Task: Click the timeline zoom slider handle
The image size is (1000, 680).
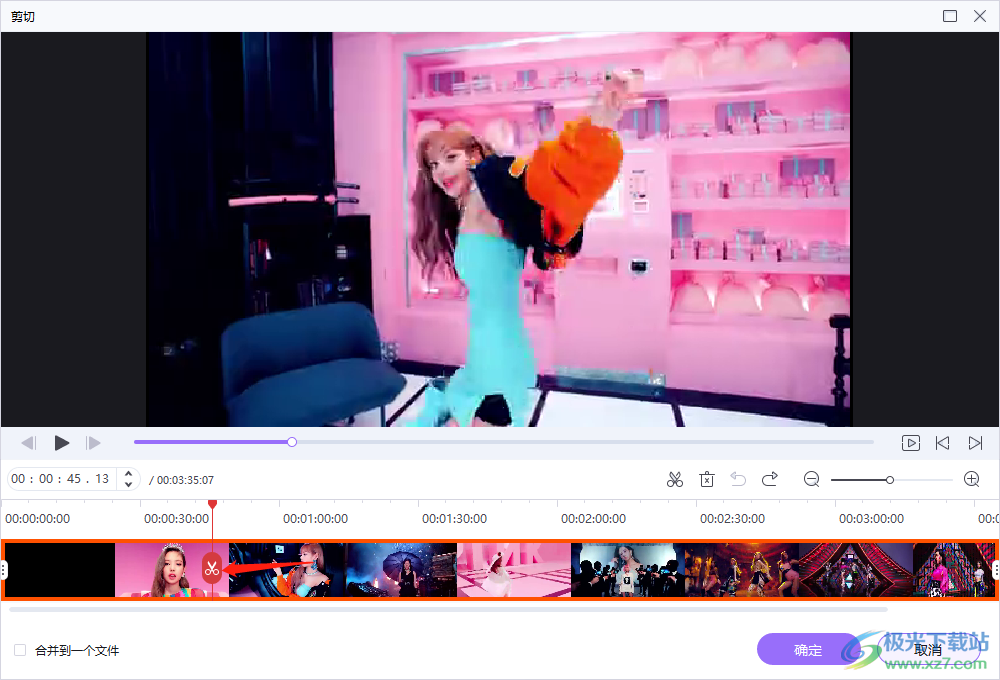Action: 890,480
